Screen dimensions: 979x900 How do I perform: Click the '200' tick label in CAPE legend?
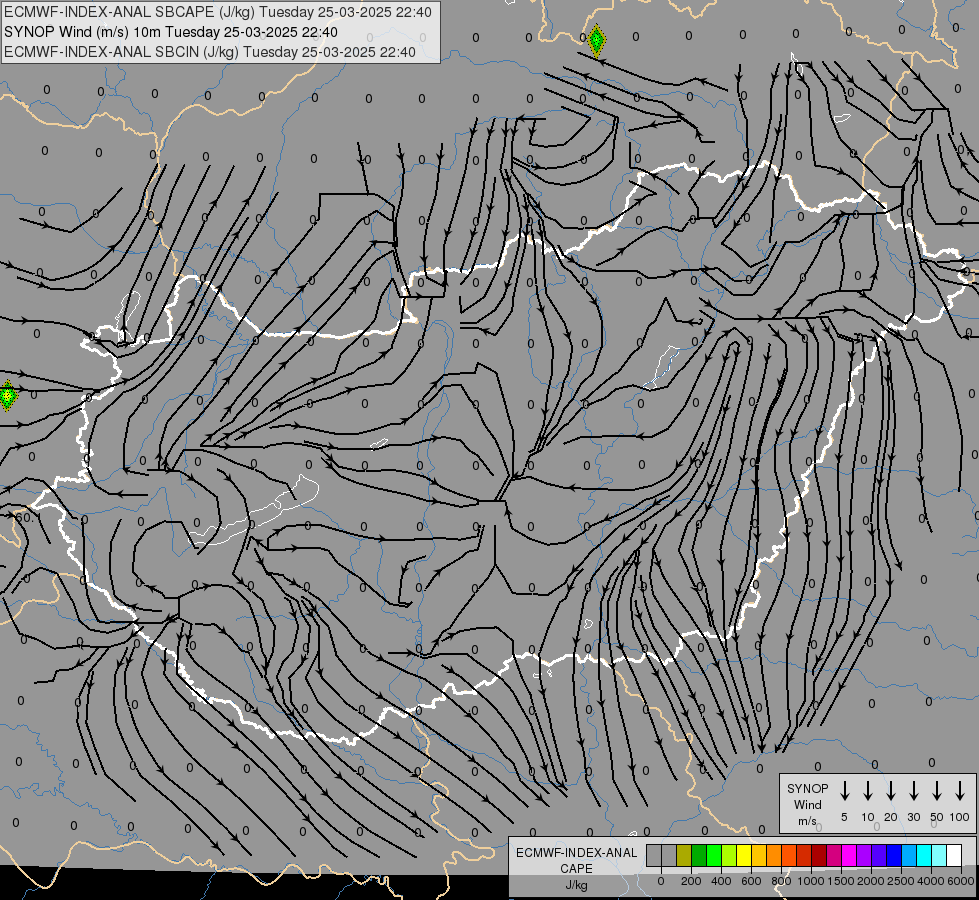click(691, 881)
